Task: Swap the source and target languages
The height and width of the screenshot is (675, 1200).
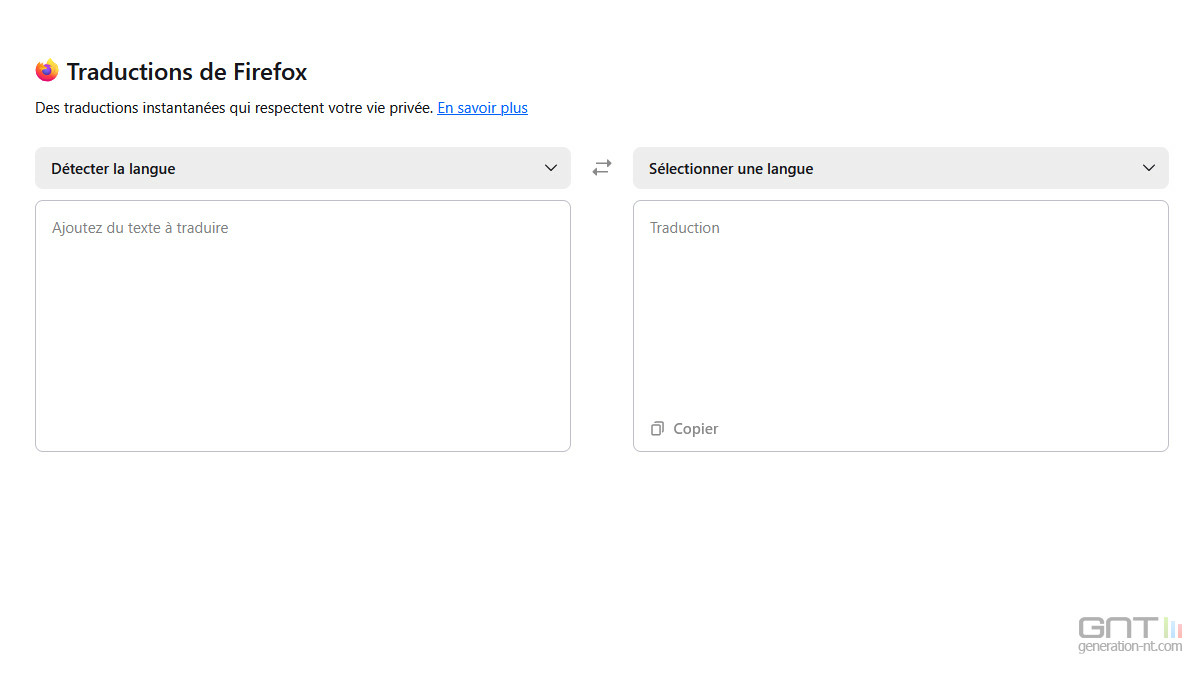Action: click(x=601, y=168)
